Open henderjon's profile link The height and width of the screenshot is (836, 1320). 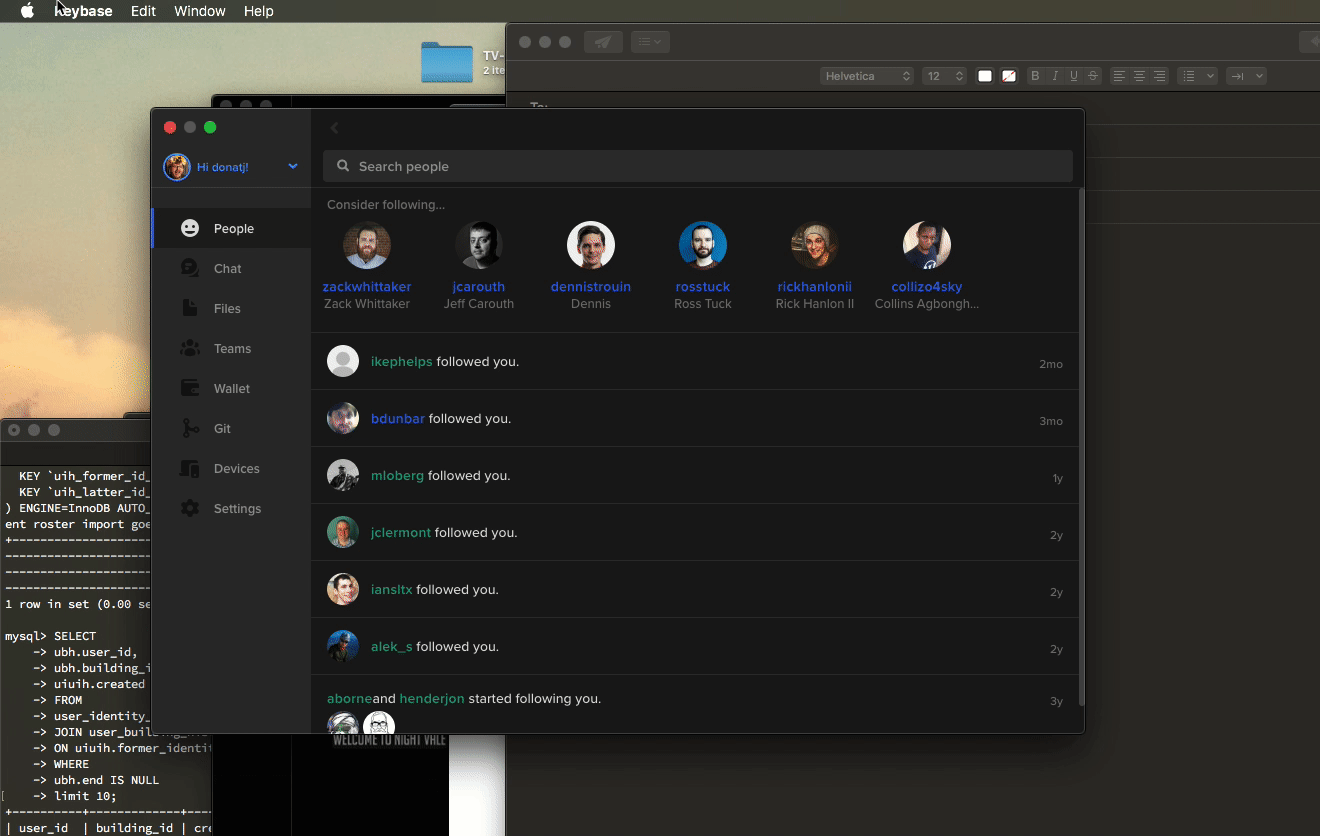(432, 699)
